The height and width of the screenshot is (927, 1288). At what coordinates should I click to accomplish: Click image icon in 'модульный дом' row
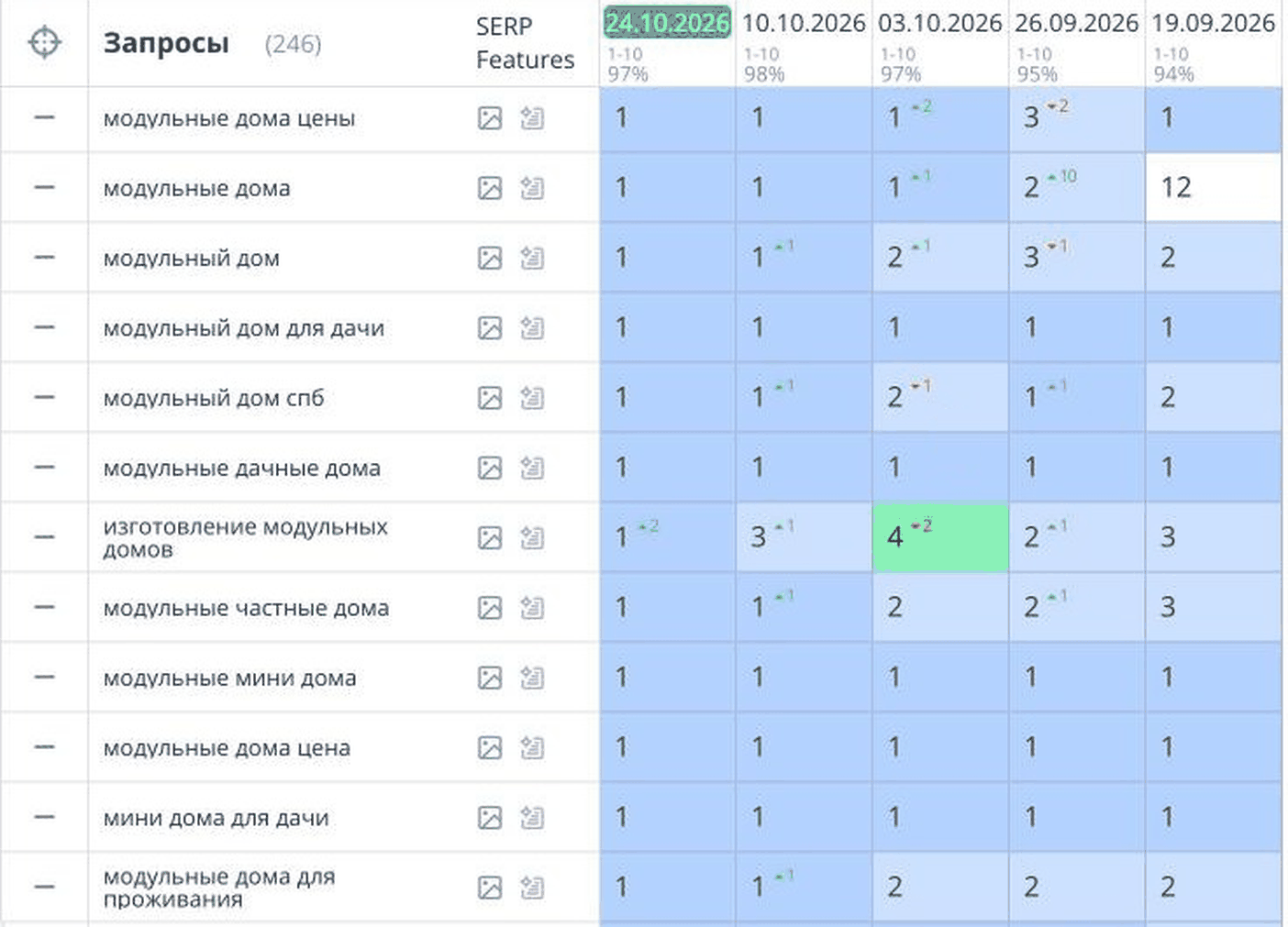[490, 259]
